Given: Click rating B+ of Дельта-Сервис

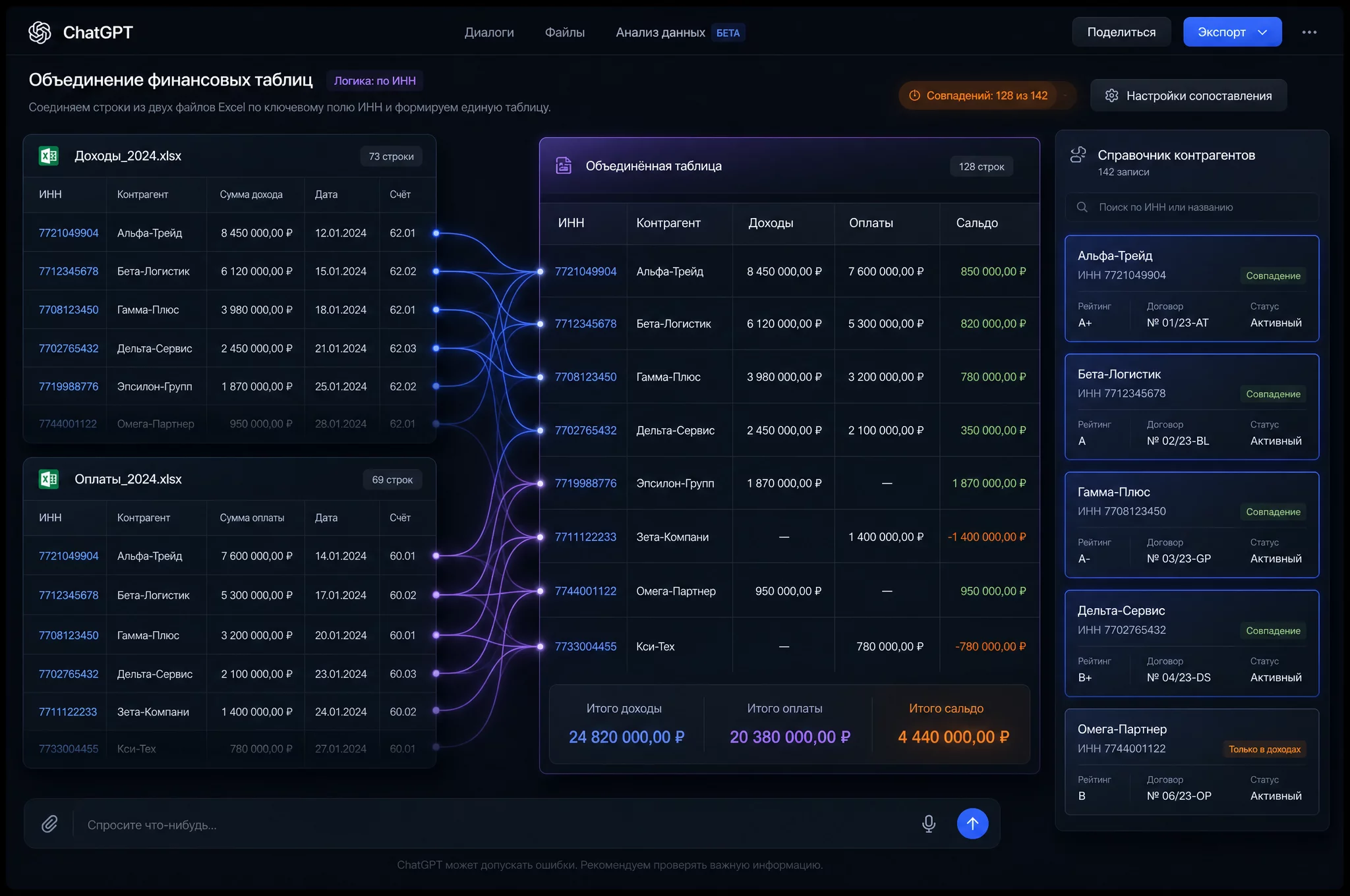Looking at the screenshot, I should [x=1085, y=677].
